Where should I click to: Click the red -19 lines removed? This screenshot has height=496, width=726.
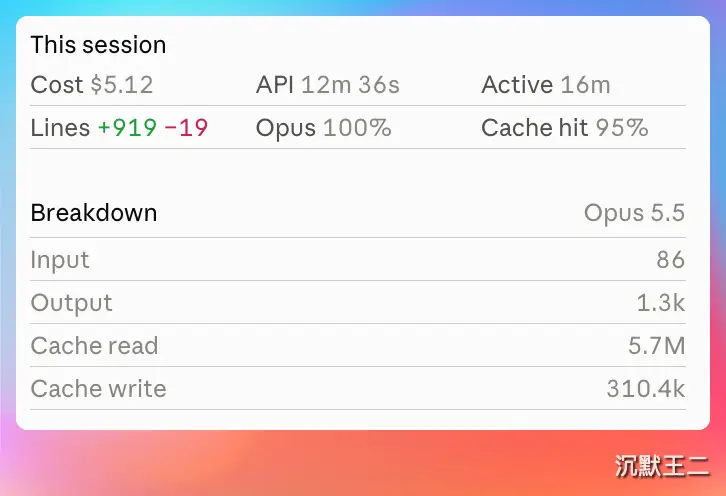(x=186, y=128)
